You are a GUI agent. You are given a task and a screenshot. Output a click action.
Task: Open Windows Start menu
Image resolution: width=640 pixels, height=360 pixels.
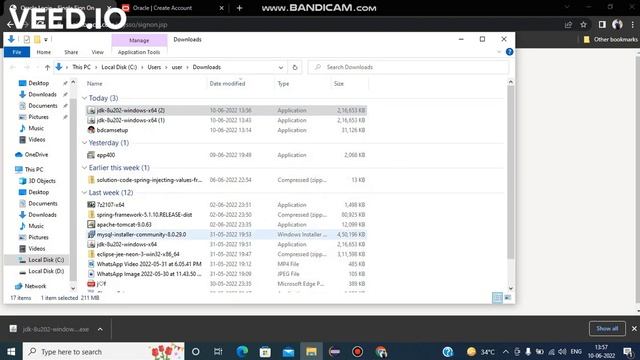pyautogui.click(x=11, y=351)
